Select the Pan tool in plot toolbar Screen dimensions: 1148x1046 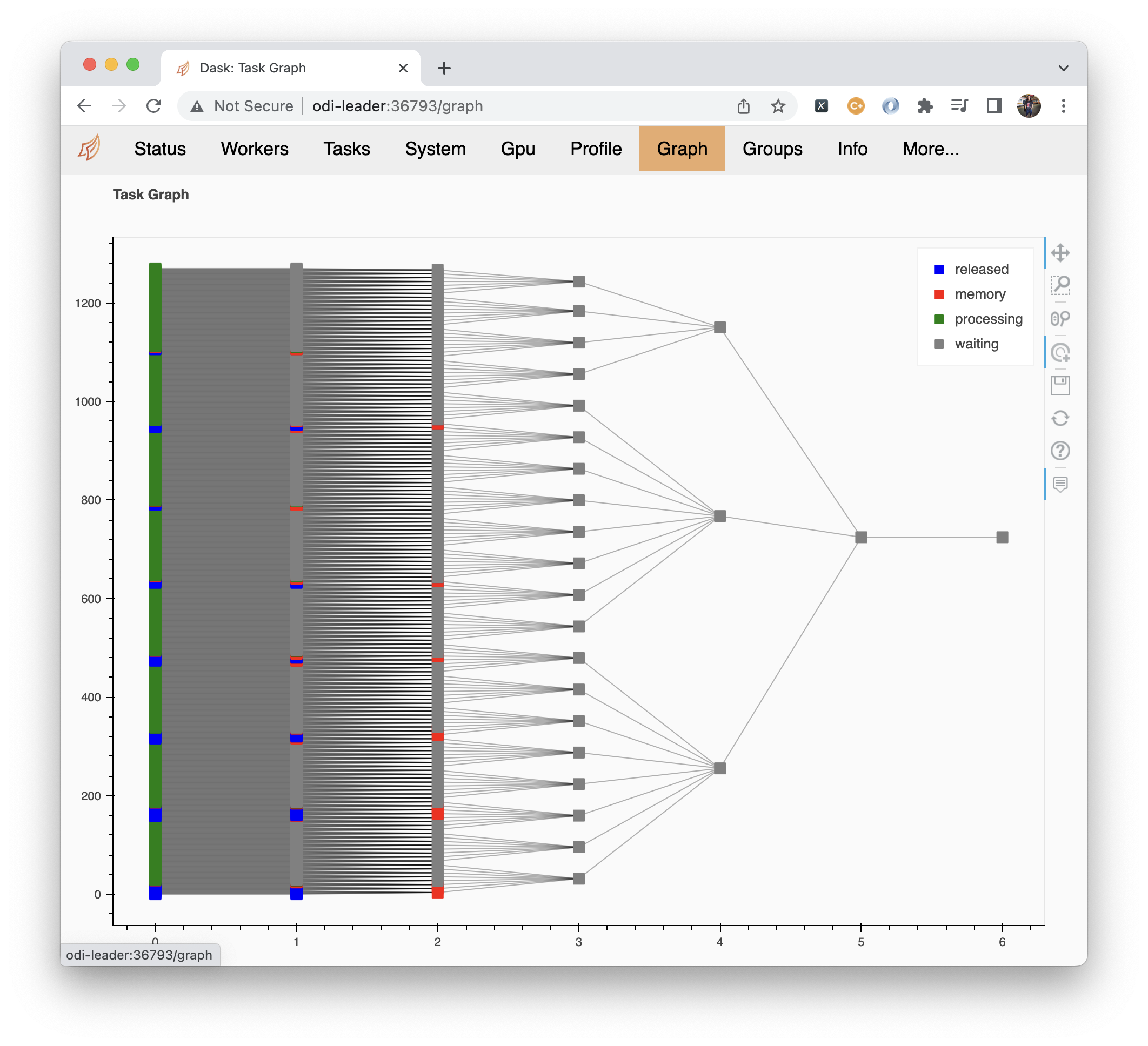[1060, 253]
